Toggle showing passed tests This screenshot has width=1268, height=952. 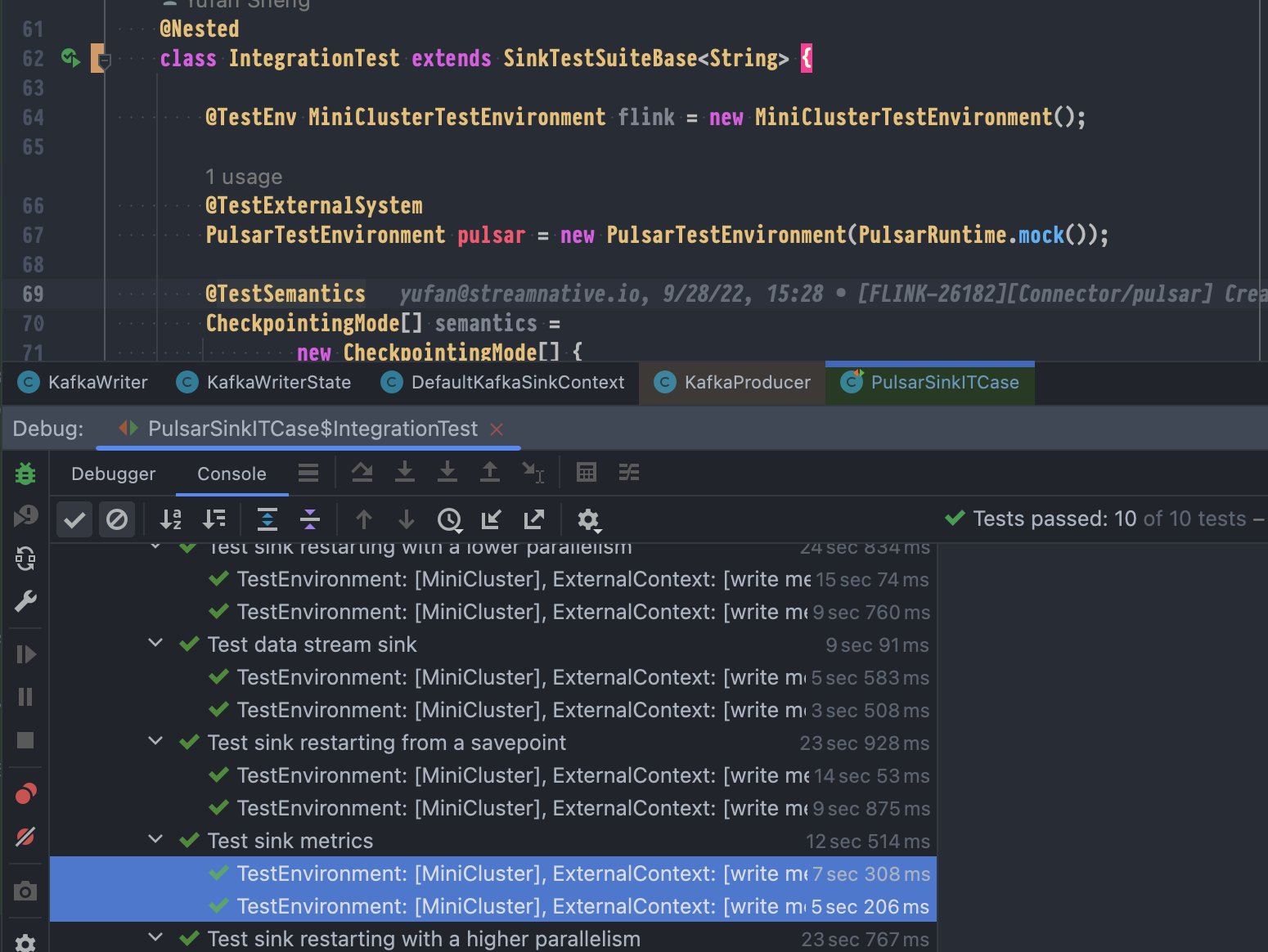74,519
